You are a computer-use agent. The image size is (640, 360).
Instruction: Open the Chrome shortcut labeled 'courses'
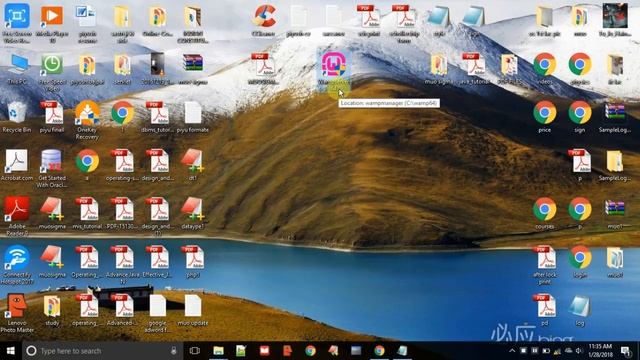click(x=544, y=209)
